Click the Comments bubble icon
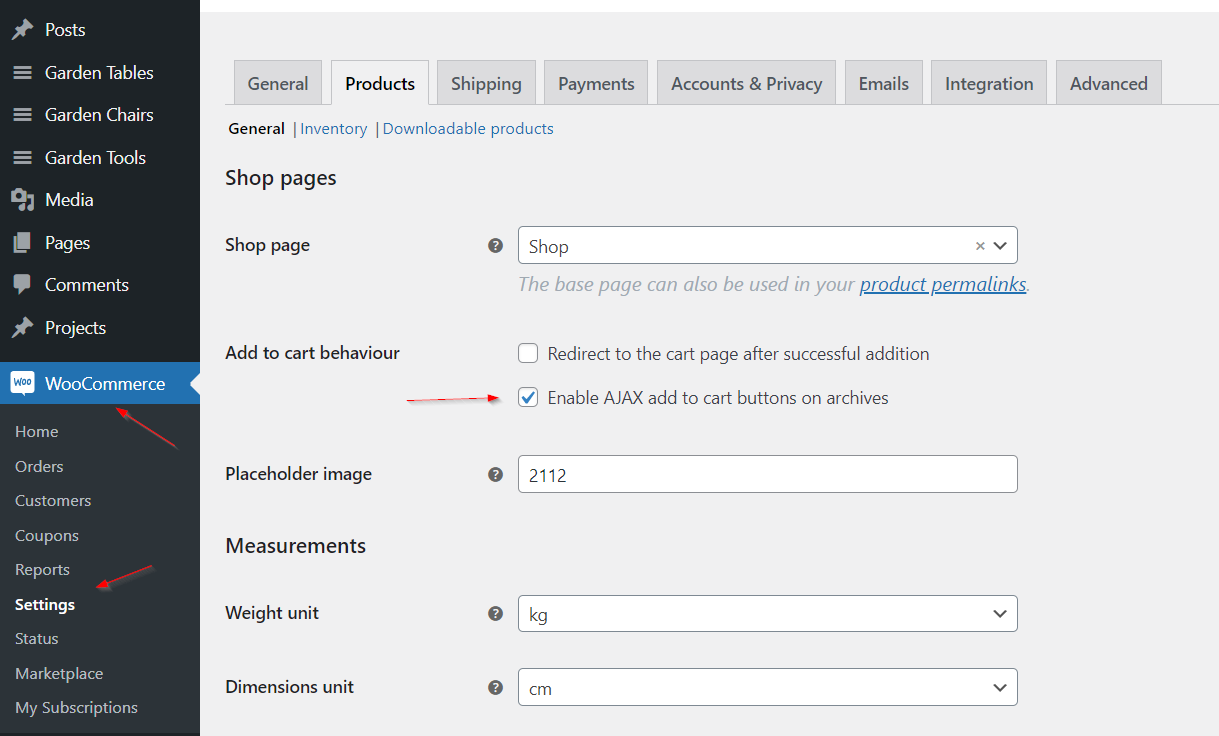The width and height of the screenshot is (1219, 736). [x=22, y=285]
